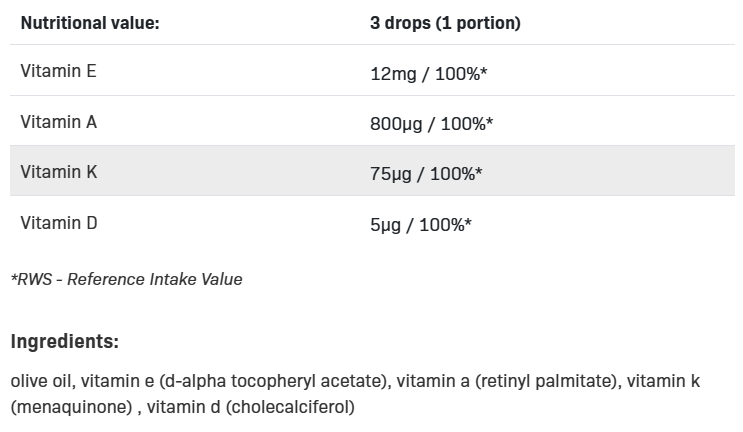The height and width of the screenshot is (432, 743).
Task: Select the 12mg / 100% value
Action: pyautogui.click(x=428, y=74)
